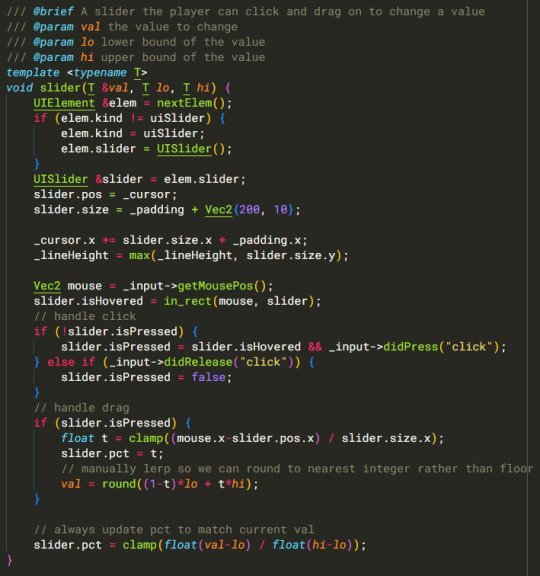Click 'if' keyword before 'slider.isPressed) {' drag check
Screen dimensions: 540x576
pos(40,423)
